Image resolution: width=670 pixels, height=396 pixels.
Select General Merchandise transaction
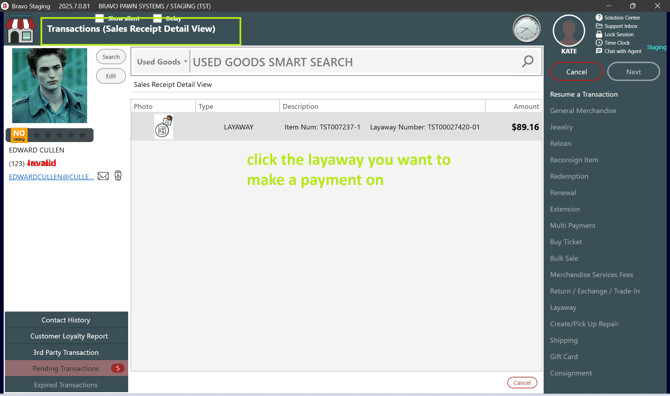[x=583, y=111]
